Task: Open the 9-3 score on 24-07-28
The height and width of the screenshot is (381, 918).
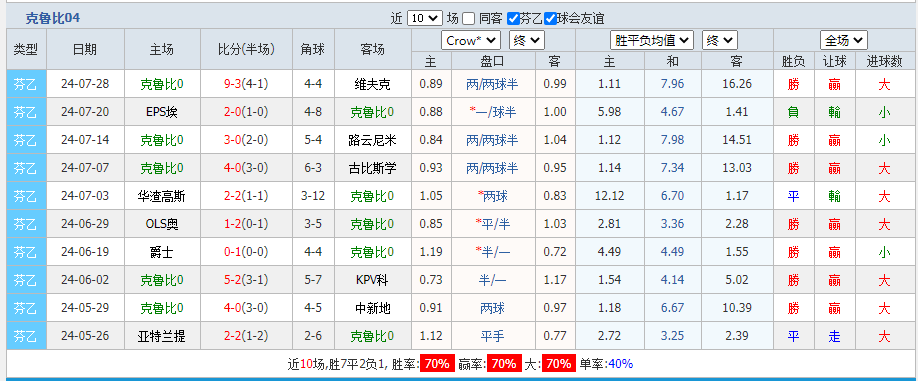Action: (x=233, y=84)
